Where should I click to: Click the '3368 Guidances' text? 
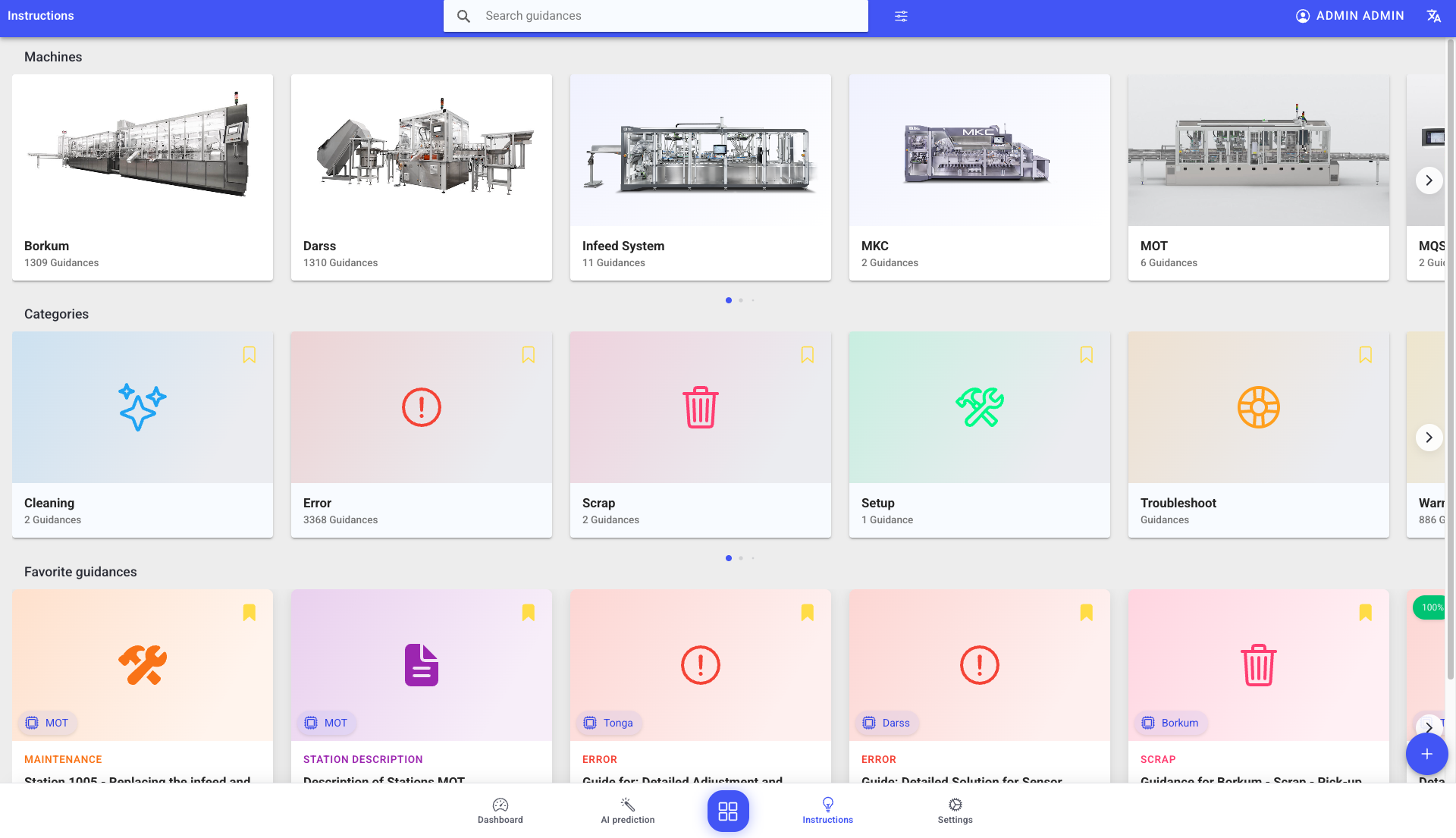pos(340,519)
